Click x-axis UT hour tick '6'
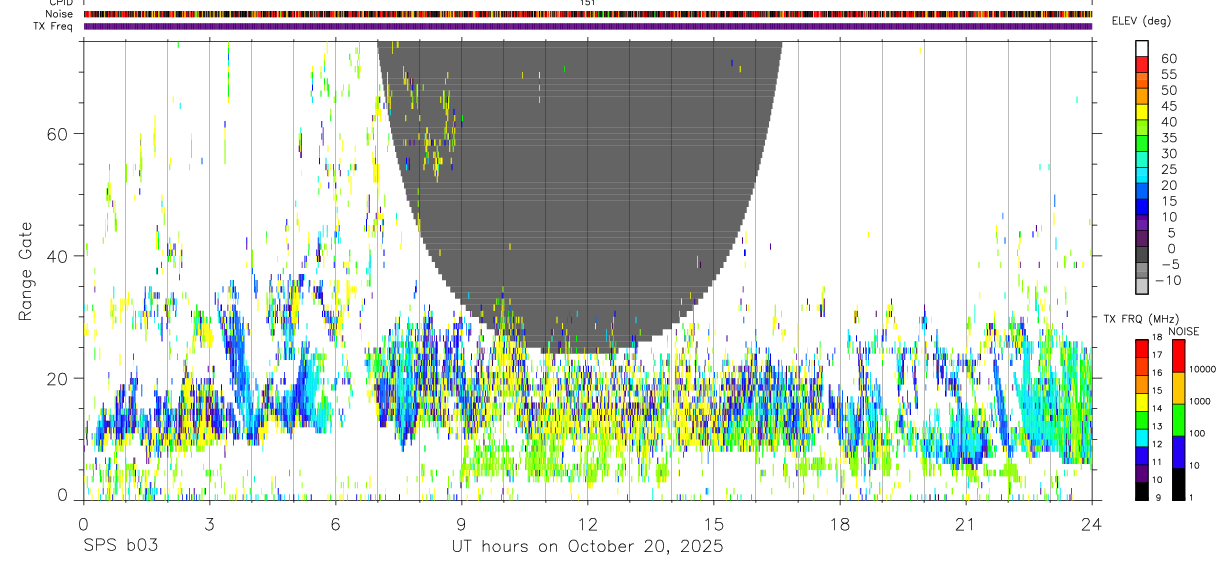1228x567 pixels. tap(335, 523)
